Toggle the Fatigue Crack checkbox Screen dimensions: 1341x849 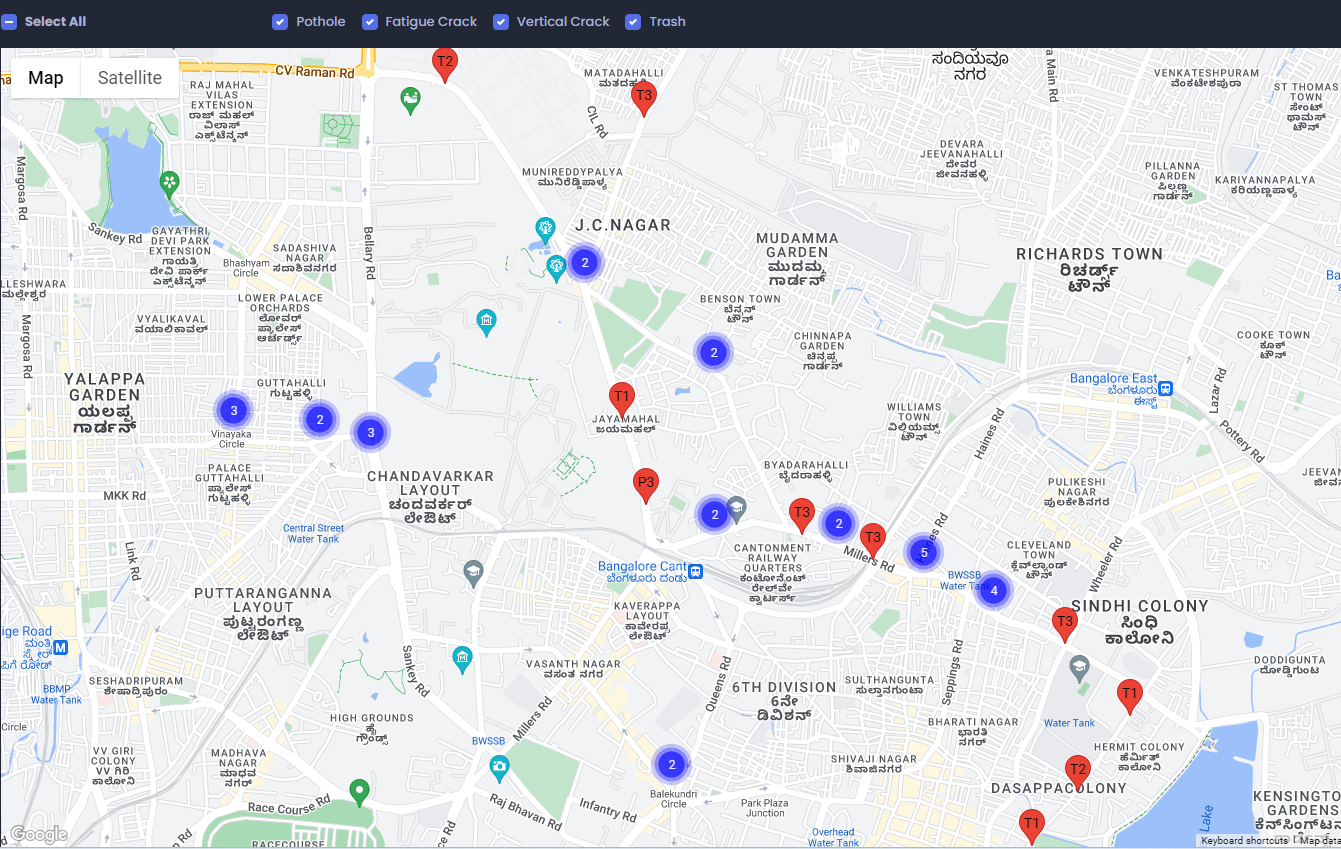(370, 22)
